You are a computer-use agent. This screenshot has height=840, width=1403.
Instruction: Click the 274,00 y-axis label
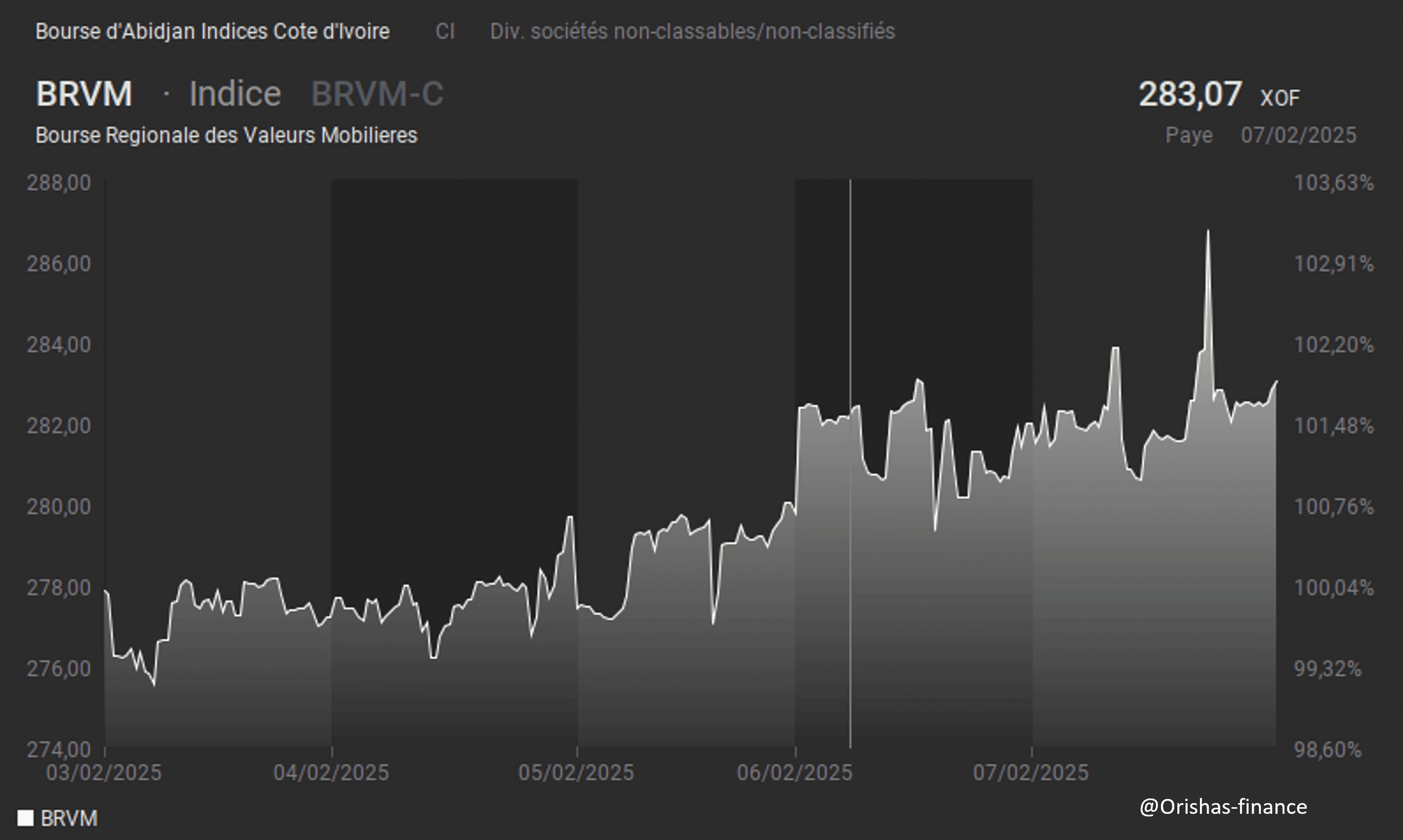point(59,749)
